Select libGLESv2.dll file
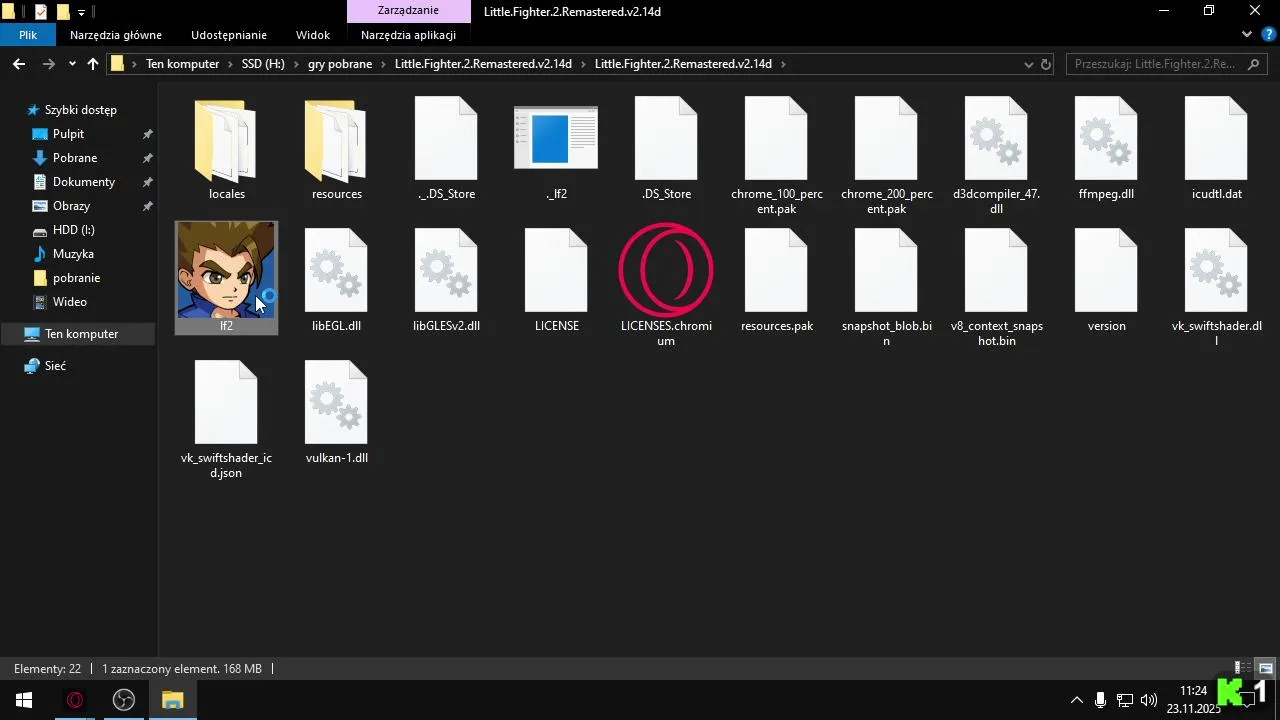This screenshot has width=1280, height=720. [x=446, y=280]
